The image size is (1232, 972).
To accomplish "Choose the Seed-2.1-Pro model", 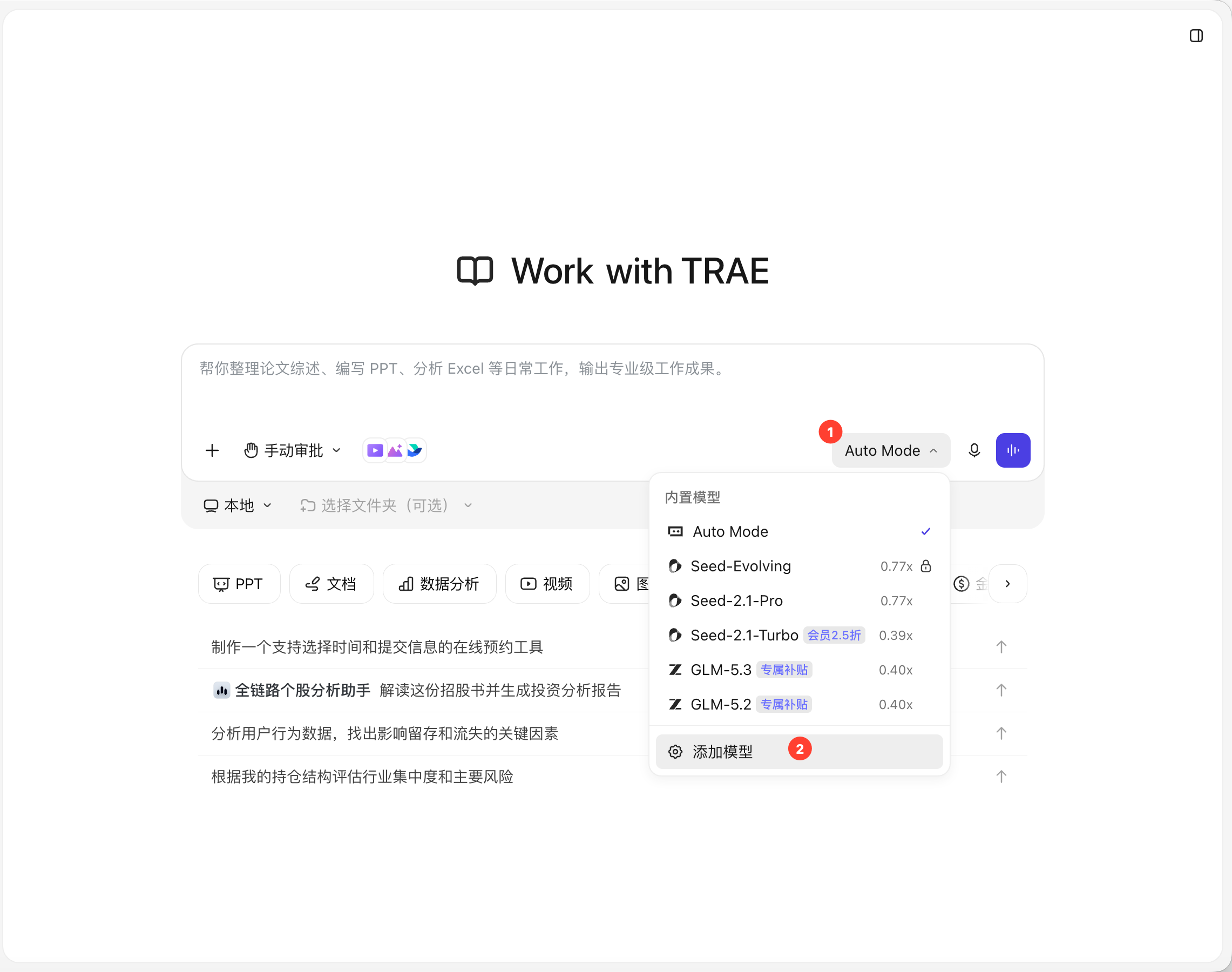I will tap(799, 601).
